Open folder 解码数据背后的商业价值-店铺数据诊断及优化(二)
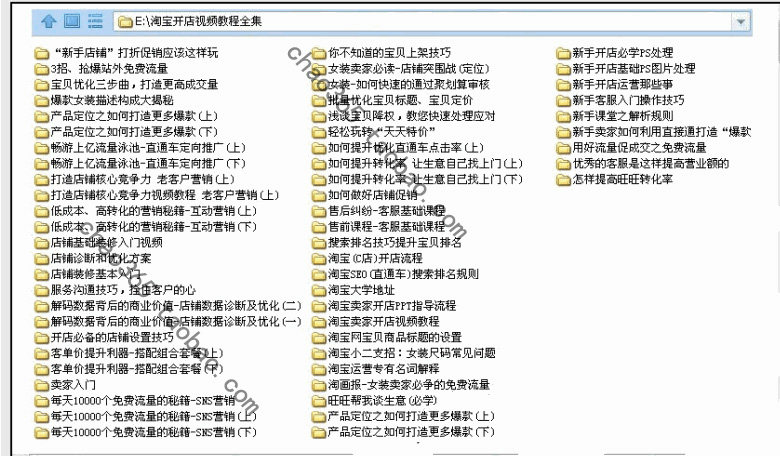780x456 pixels. tap(169, 306)
